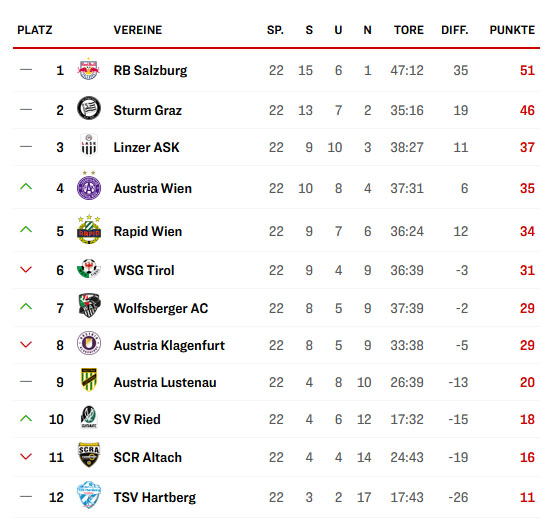The image size is (558, 525).
Task: Open the TSV Hartberg team link
Action: tap(154, 497)
